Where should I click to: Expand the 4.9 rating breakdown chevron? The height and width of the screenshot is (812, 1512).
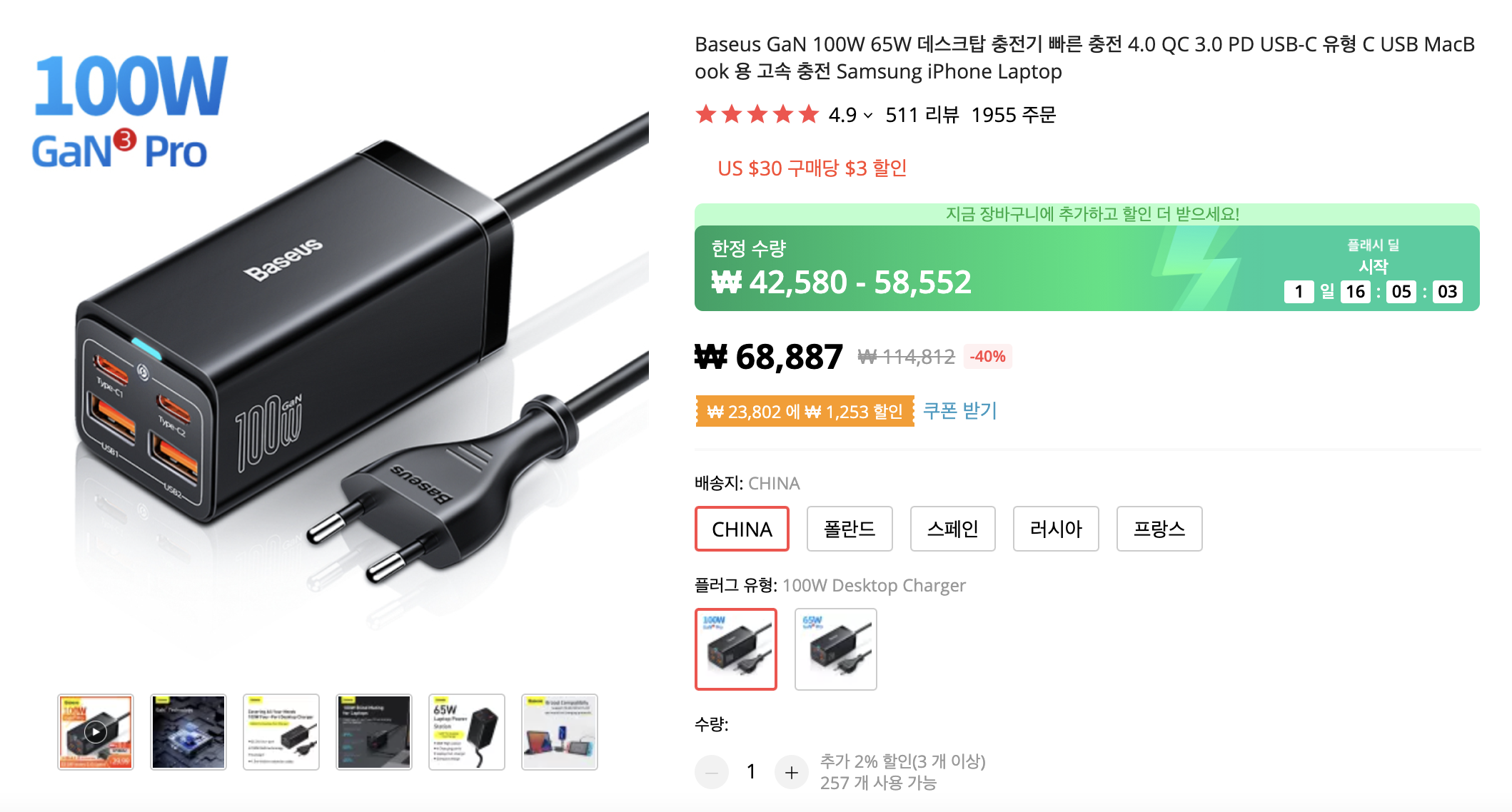pos(868,116)
